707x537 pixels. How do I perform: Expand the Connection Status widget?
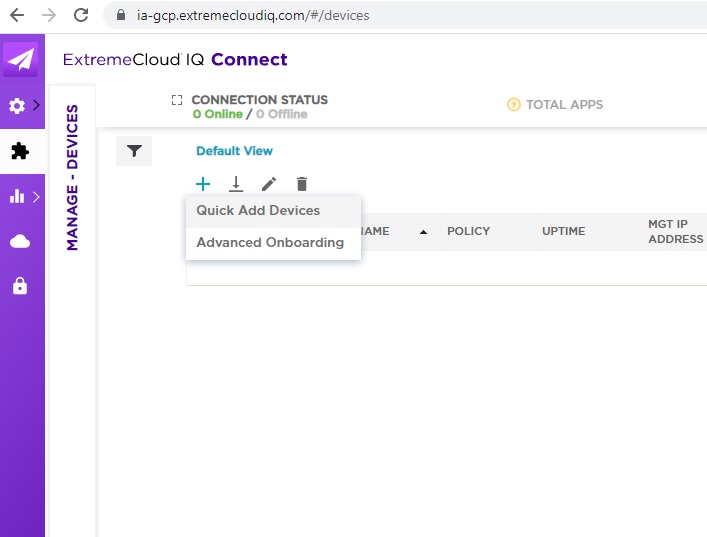tap(177, 101)
